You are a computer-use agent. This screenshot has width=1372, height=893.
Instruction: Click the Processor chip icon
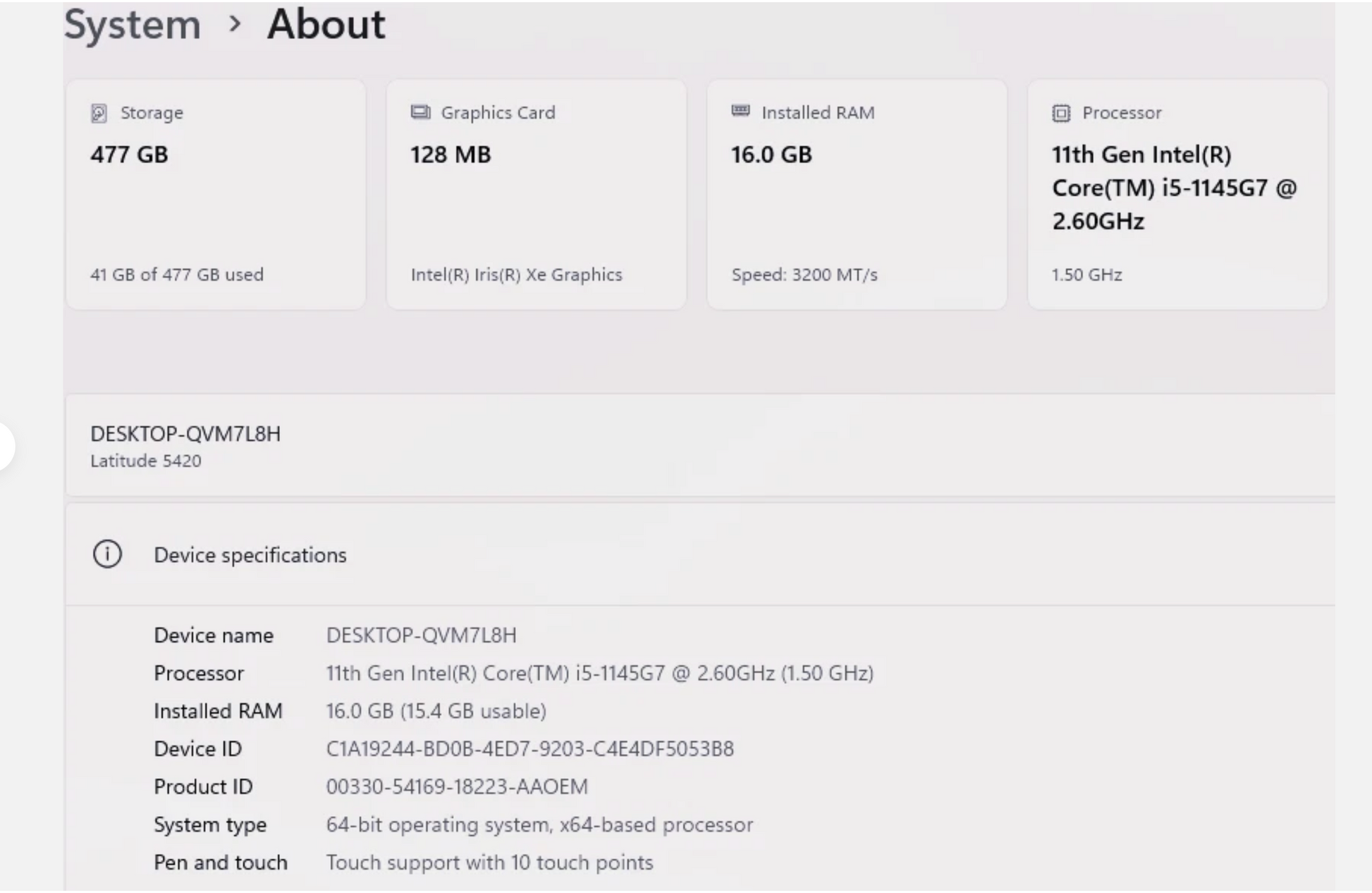pos(1061,113)
